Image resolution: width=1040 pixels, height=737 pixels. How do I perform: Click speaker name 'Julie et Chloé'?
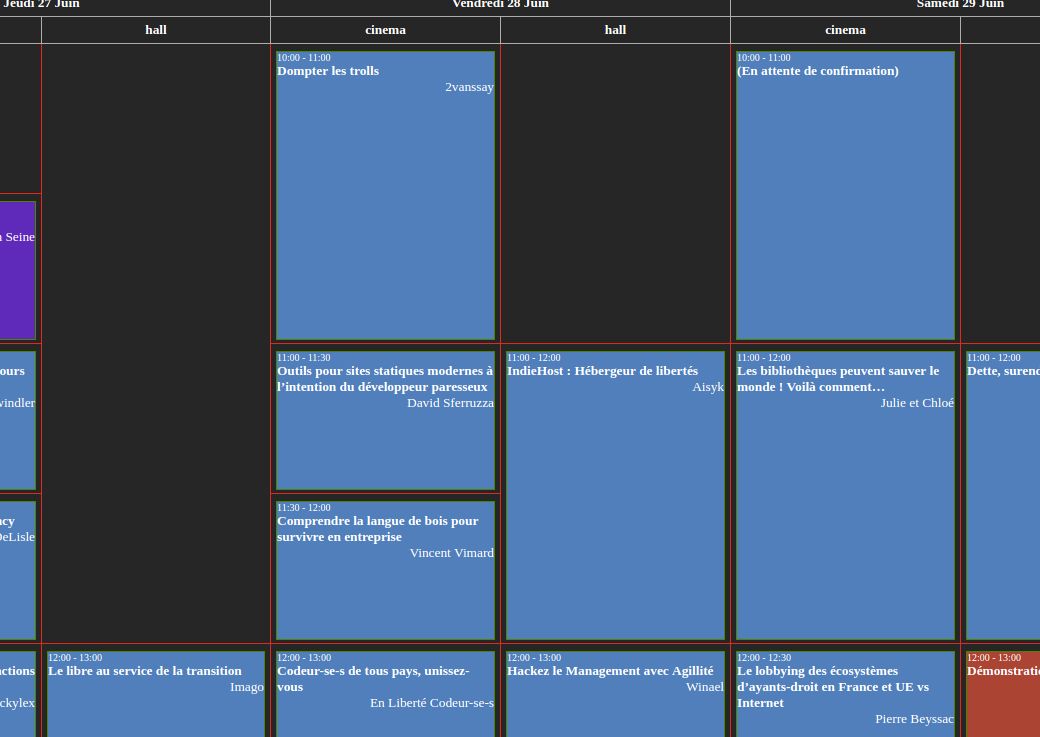[x=917, y=403]
